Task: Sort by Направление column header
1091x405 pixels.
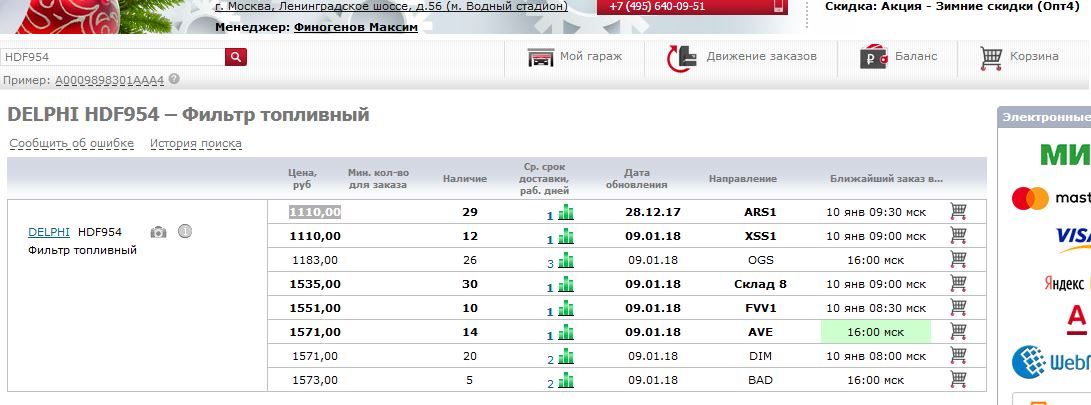Action: [742, 179]
